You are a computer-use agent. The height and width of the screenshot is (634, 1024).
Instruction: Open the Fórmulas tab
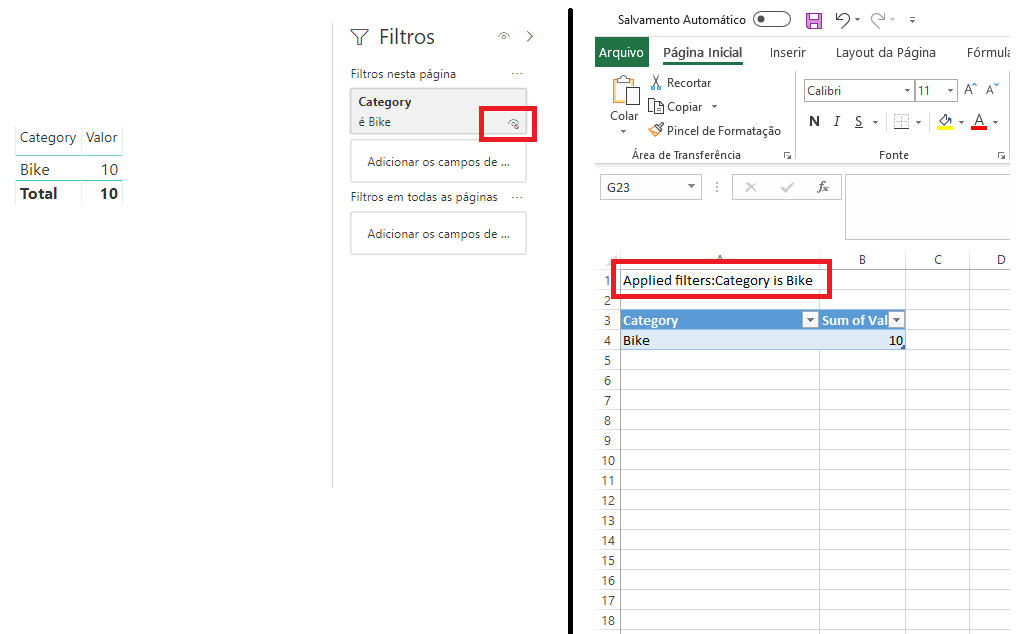989,52
